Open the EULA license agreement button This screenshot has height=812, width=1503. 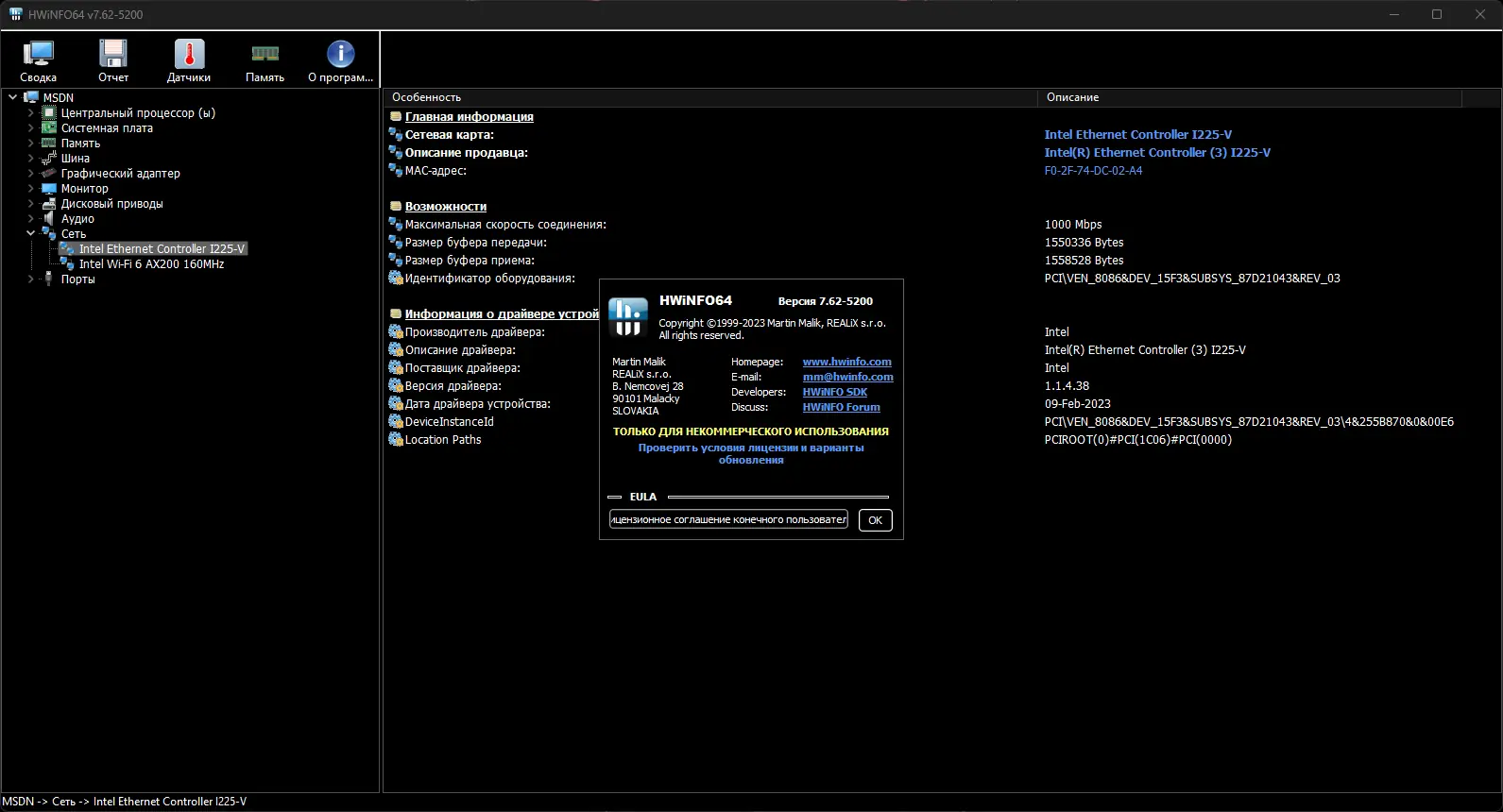pyautogui.click(x=728, y=519)
